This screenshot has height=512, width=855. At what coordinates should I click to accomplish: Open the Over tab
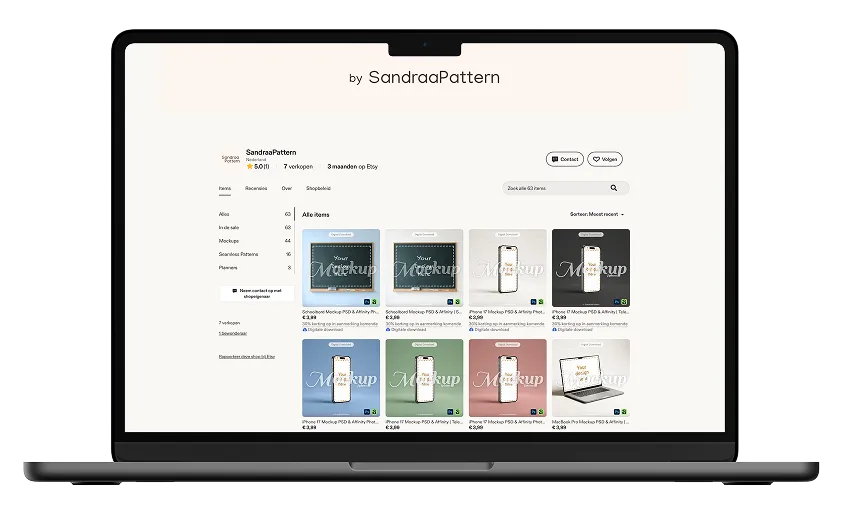tap(287, 188)
